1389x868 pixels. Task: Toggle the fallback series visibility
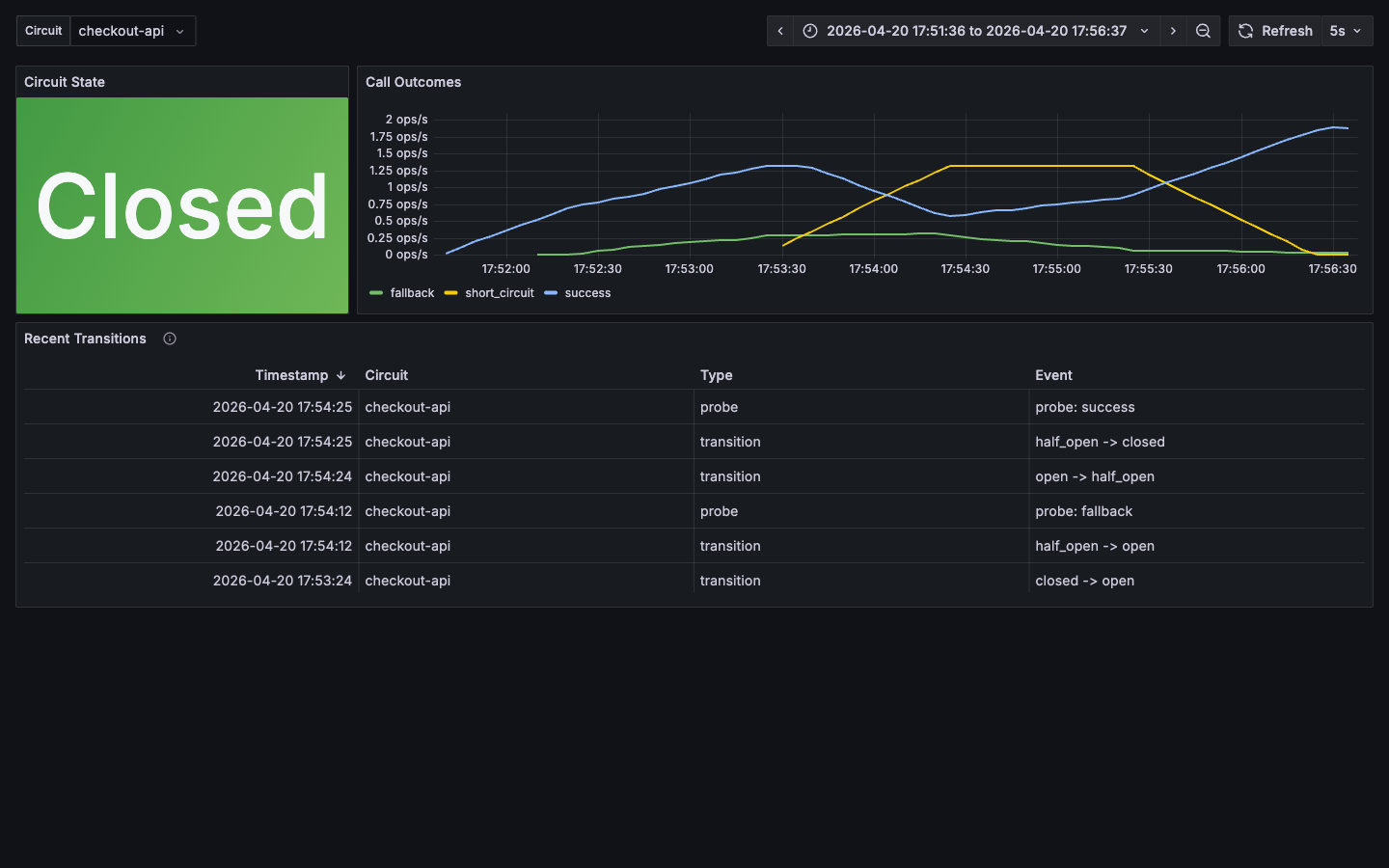(x=401, y=293)
